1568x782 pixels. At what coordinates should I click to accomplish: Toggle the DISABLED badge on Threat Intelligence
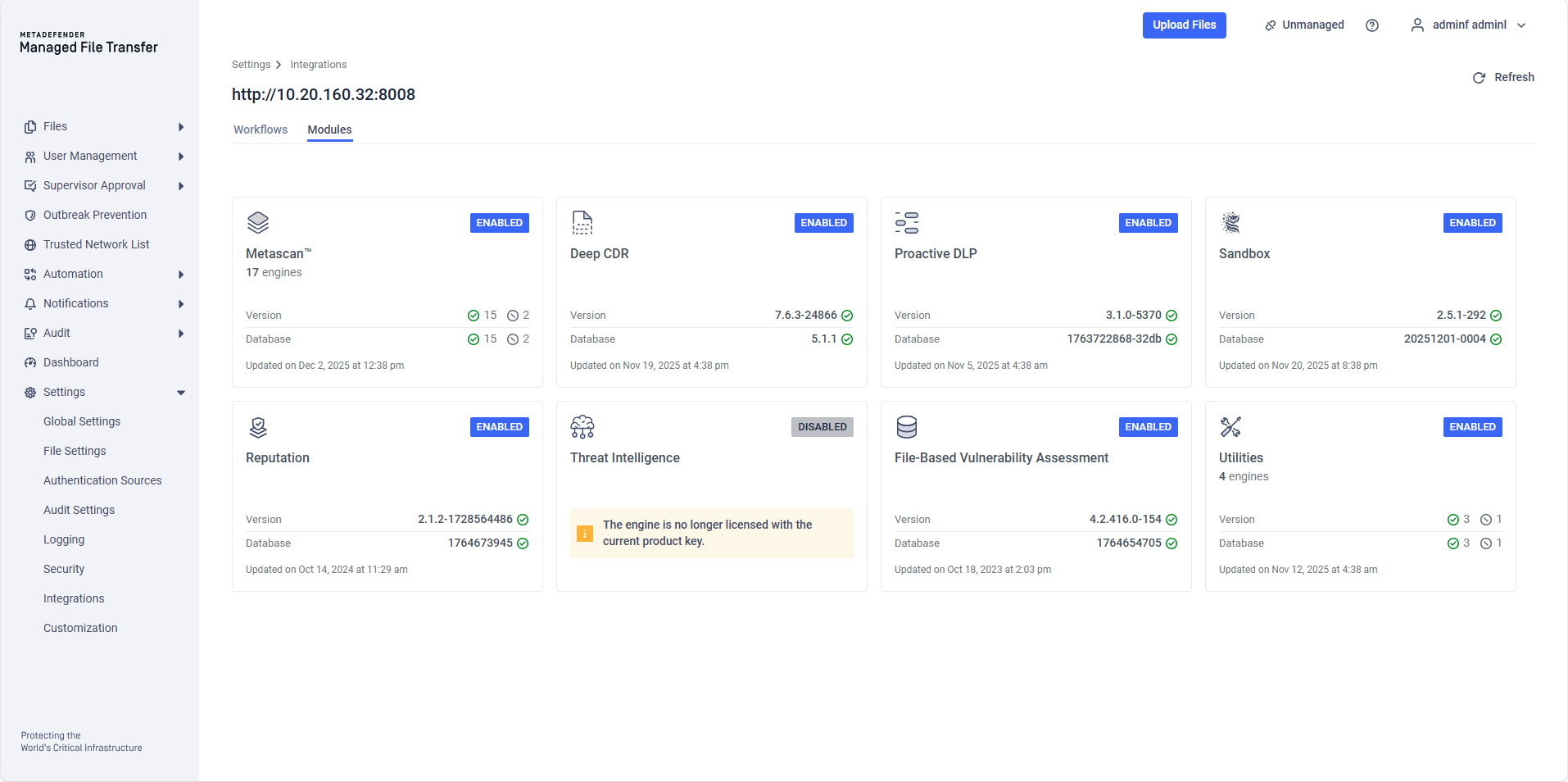822,427
